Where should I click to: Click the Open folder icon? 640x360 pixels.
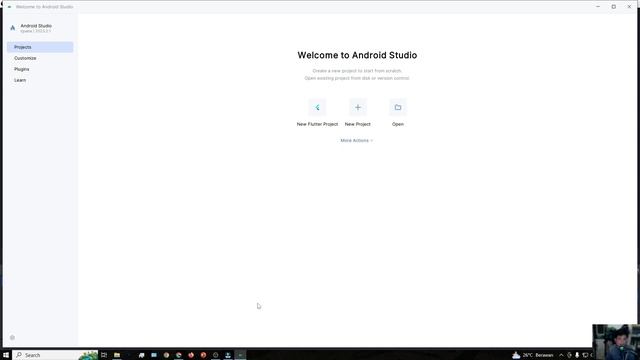point(398,107)
